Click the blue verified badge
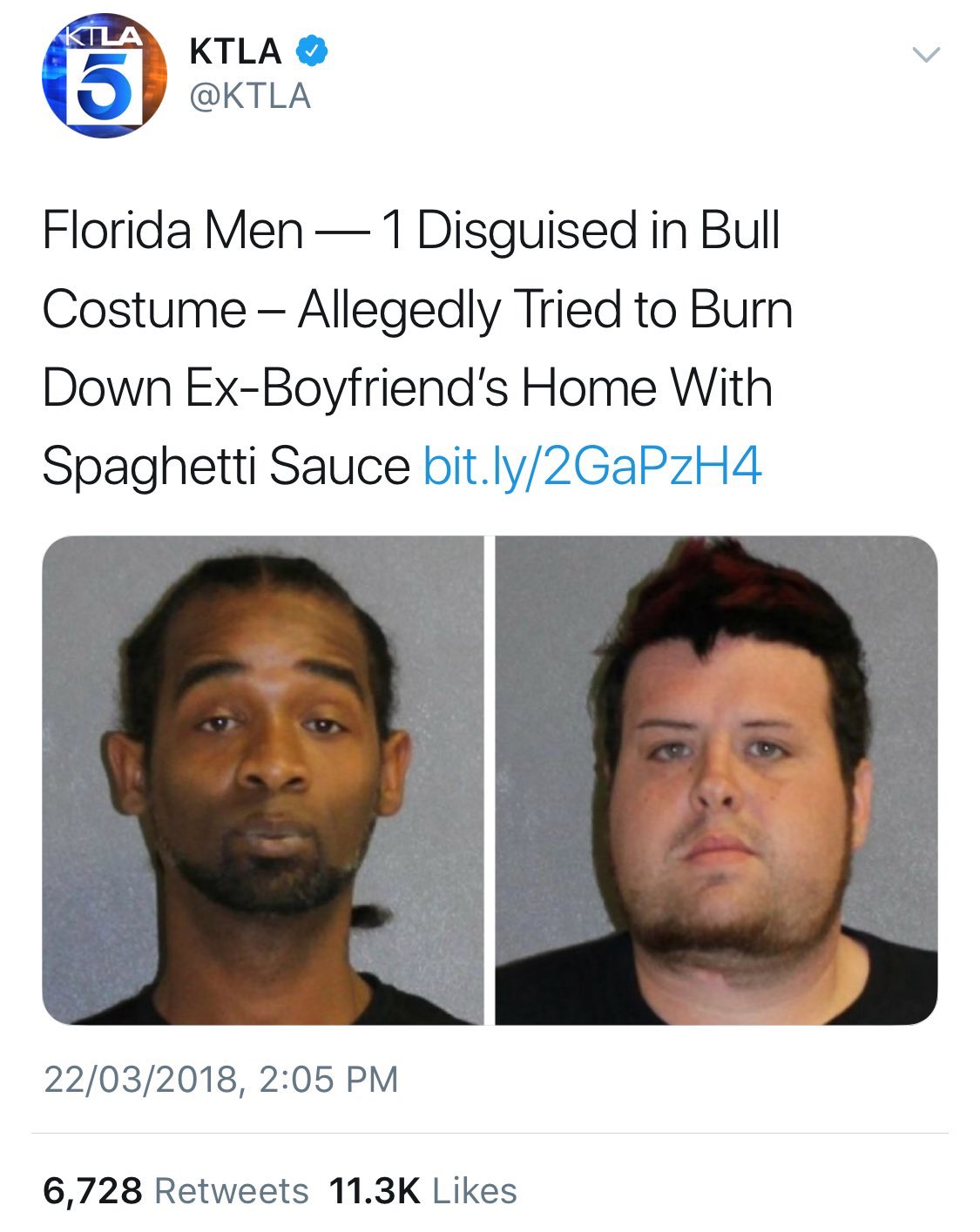 [311, 50]
